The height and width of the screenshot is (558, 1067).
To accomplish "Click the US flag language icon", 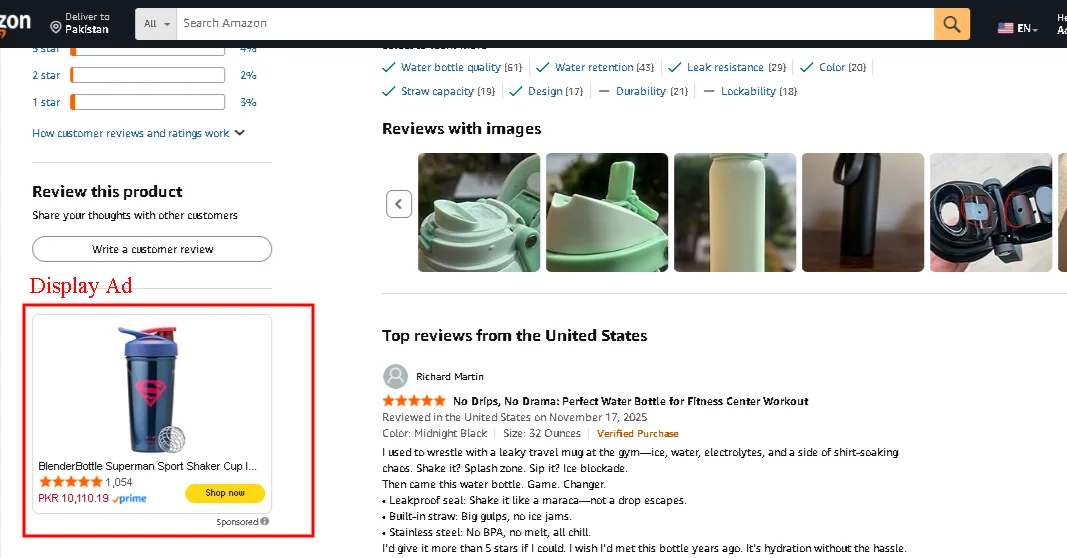I will tap(1005, 28).
